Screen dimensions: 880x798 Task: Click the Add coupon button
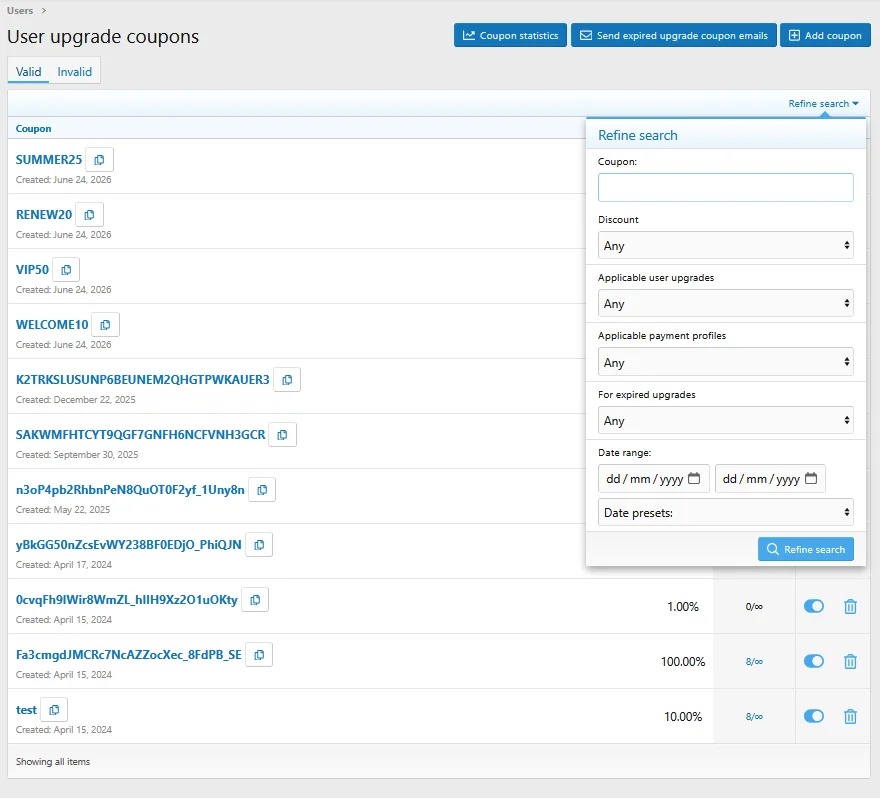pyautogui.click(x=825, y=35)
